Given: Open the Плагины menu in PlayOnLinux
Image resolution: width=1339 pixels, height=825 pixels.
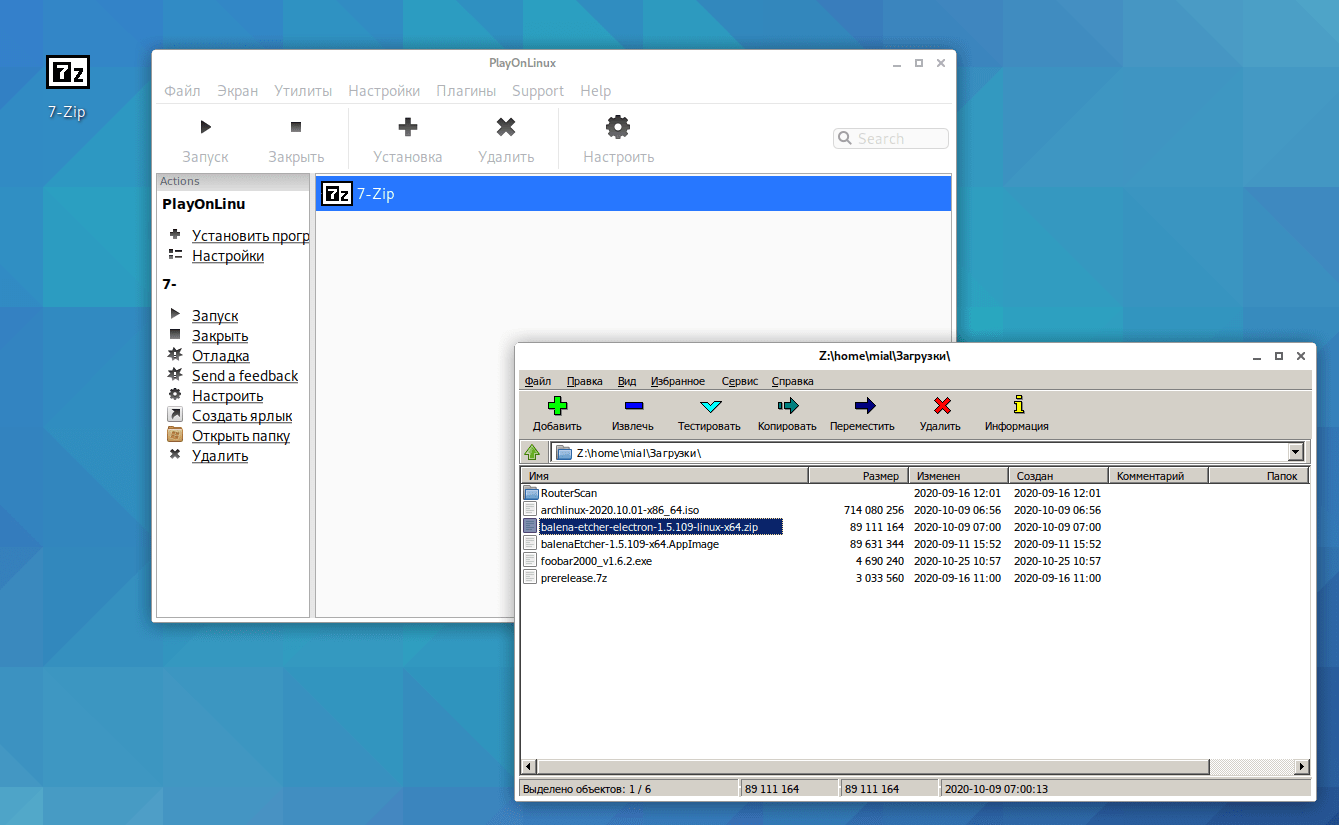Looking at the screenshot, I should (x=466, y=90).
